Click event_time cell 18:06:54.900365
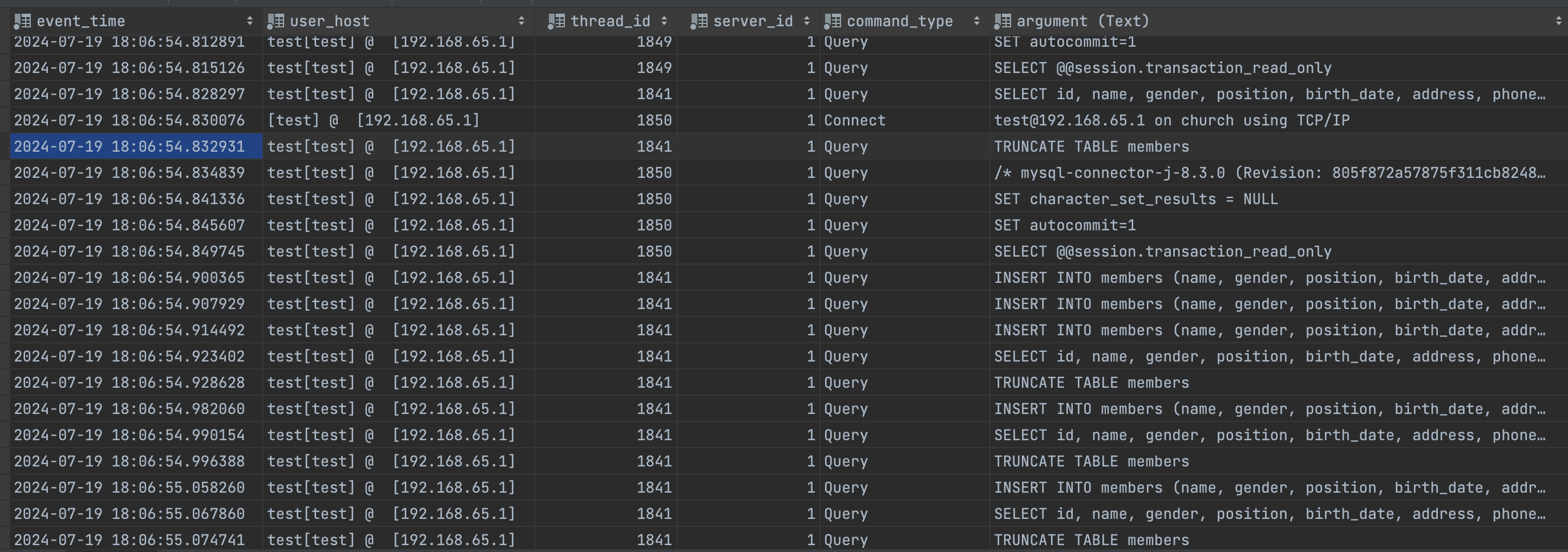Viewport: 1568px width, 552px height. tap(136, 278)
